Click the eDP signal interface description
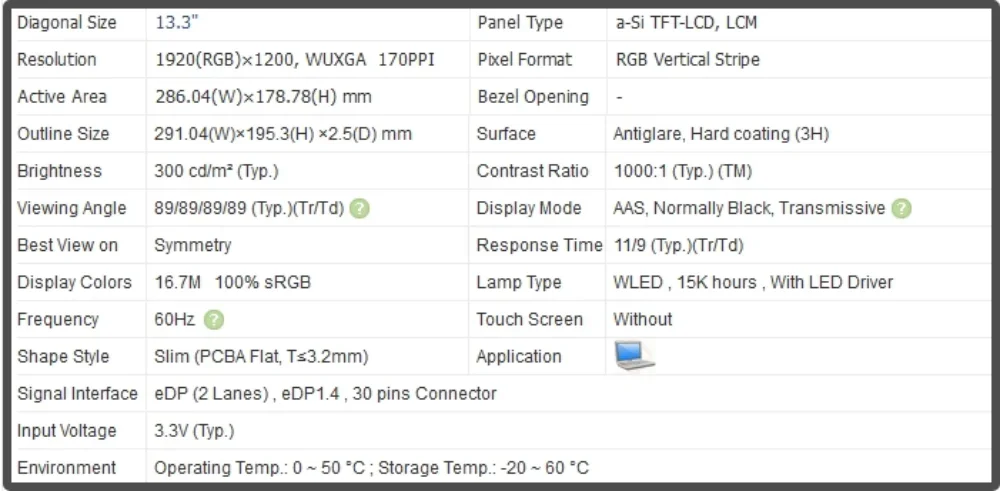1000x491 pixels. pos(325,394)
